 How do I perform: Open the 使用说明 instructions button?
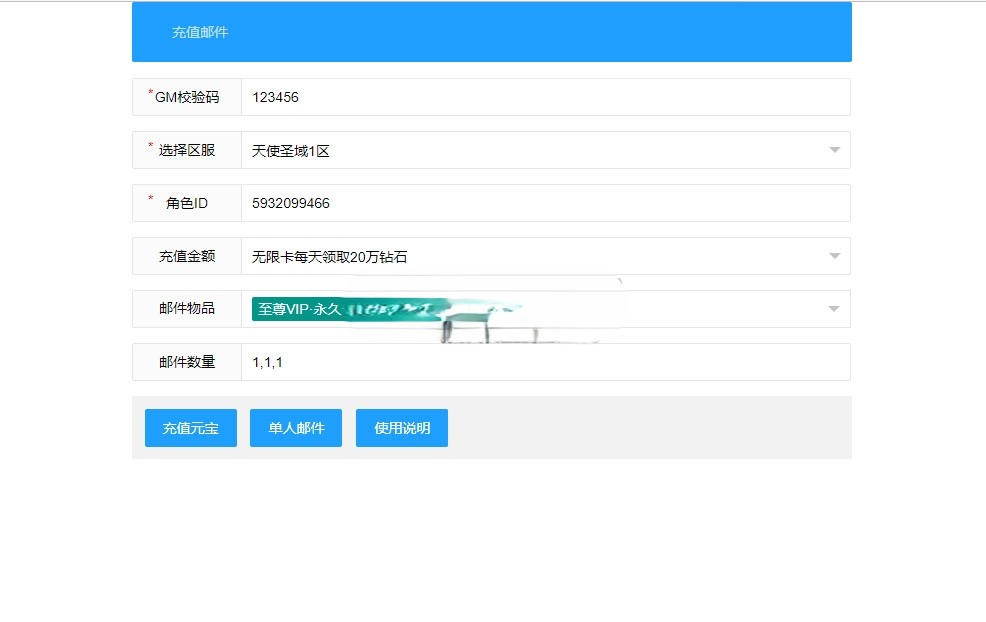[x=401, y=427]
